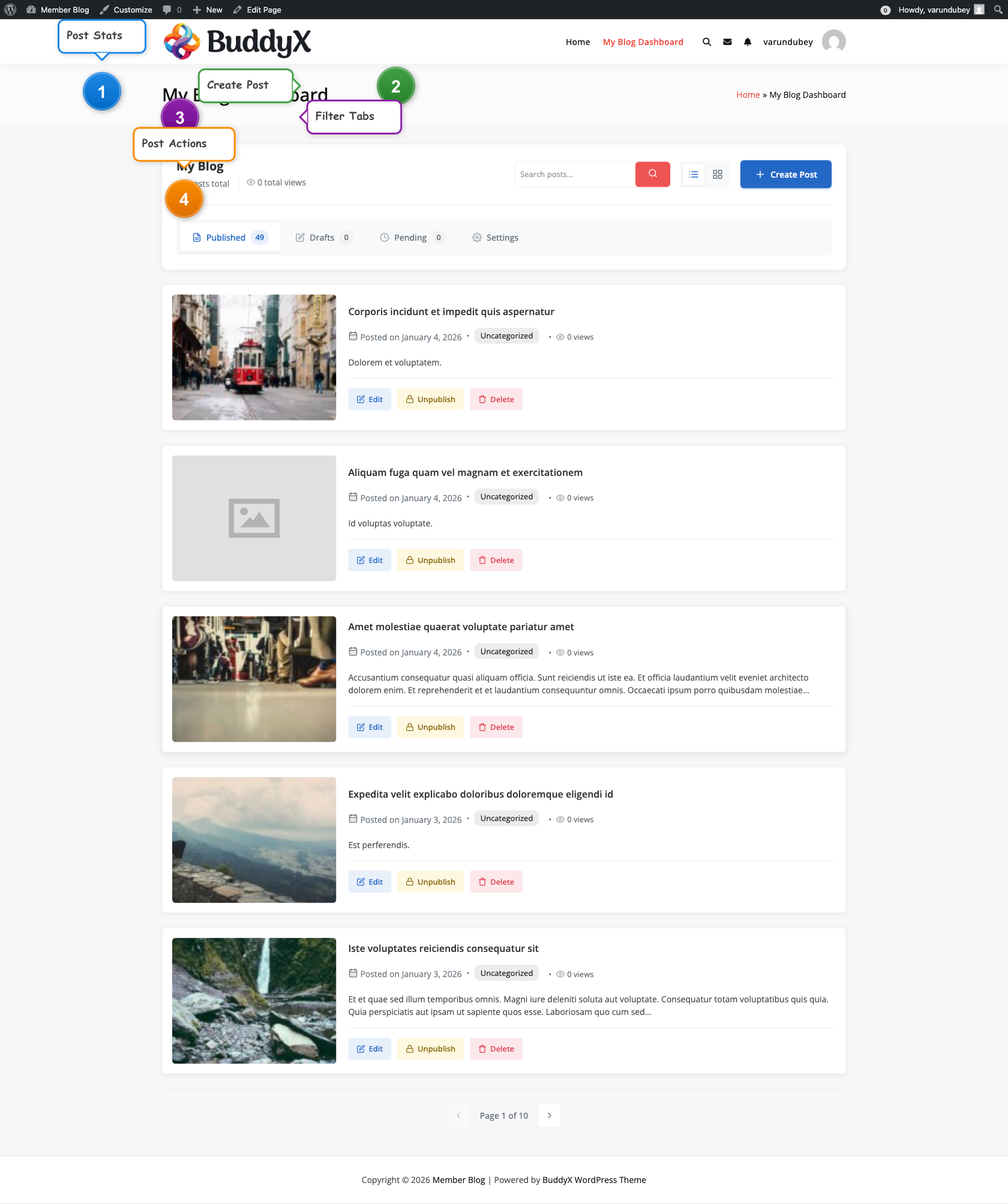Viewport: 1008px width, 1204px height.
Task: Click Uncategorized tag on Iste voluptates post
Action: (x=506, y=974)
